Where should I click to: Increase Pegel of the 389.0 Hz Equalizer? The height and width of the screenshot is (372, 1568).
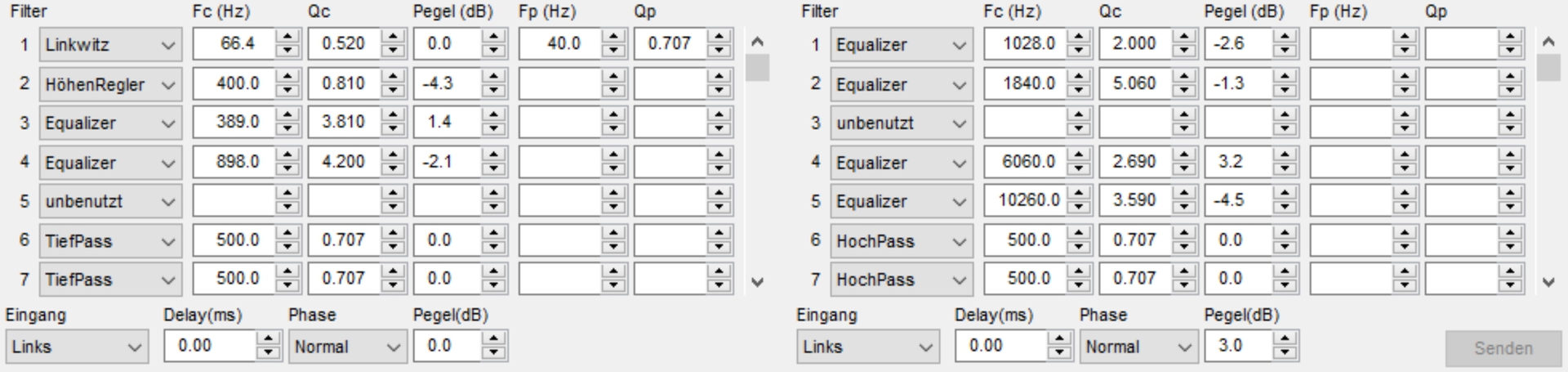click(493, 116)
